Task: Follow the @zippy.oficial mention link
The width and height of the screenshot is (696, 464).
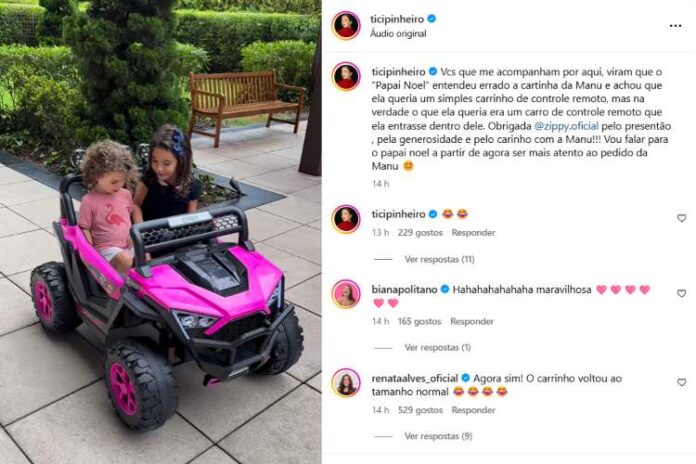Action: pyautogui.click(x=566, y=126)
